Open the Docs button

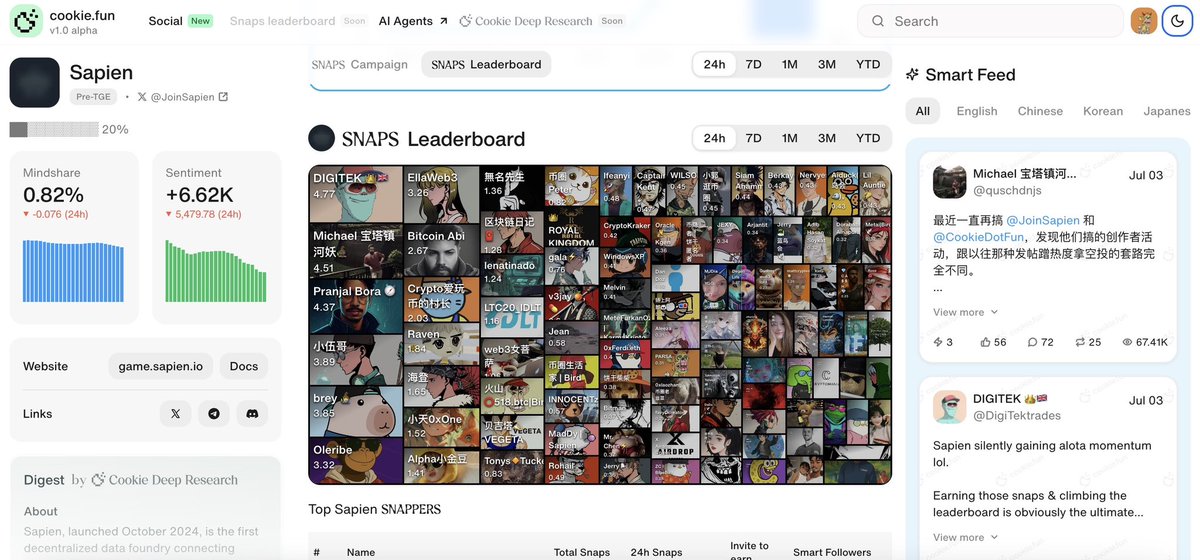tap(244, 366)
